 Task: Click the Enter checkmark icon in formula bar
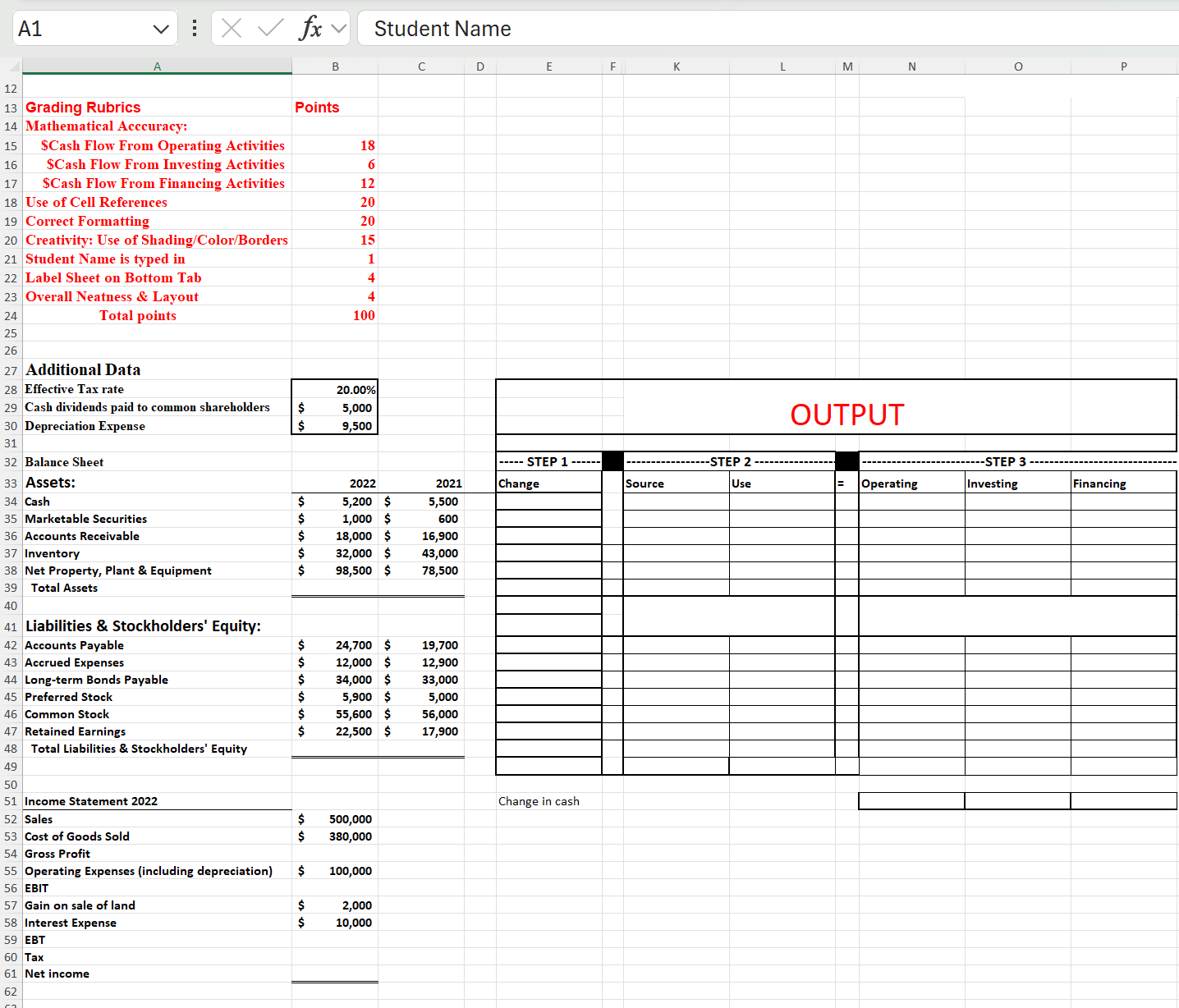pos(269,29)
